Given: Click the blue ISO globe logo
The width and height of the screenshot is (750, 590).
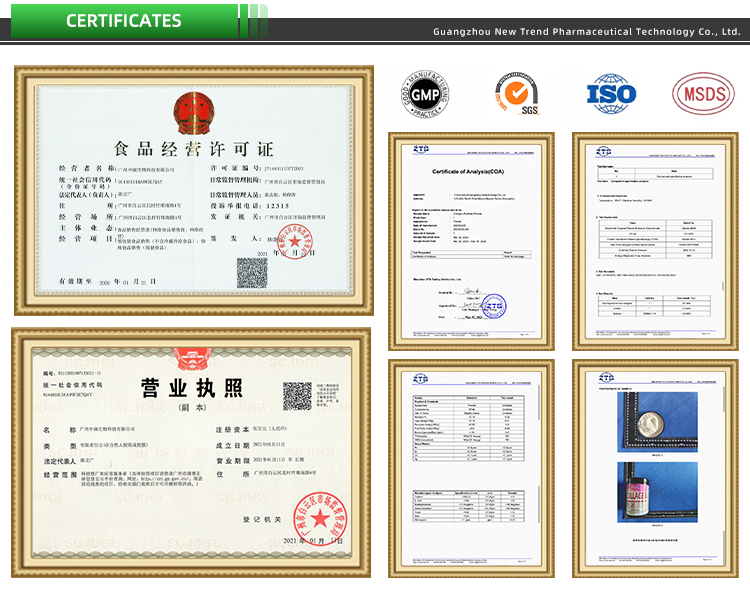Looking at the screenshot, I should pos(611,94).
